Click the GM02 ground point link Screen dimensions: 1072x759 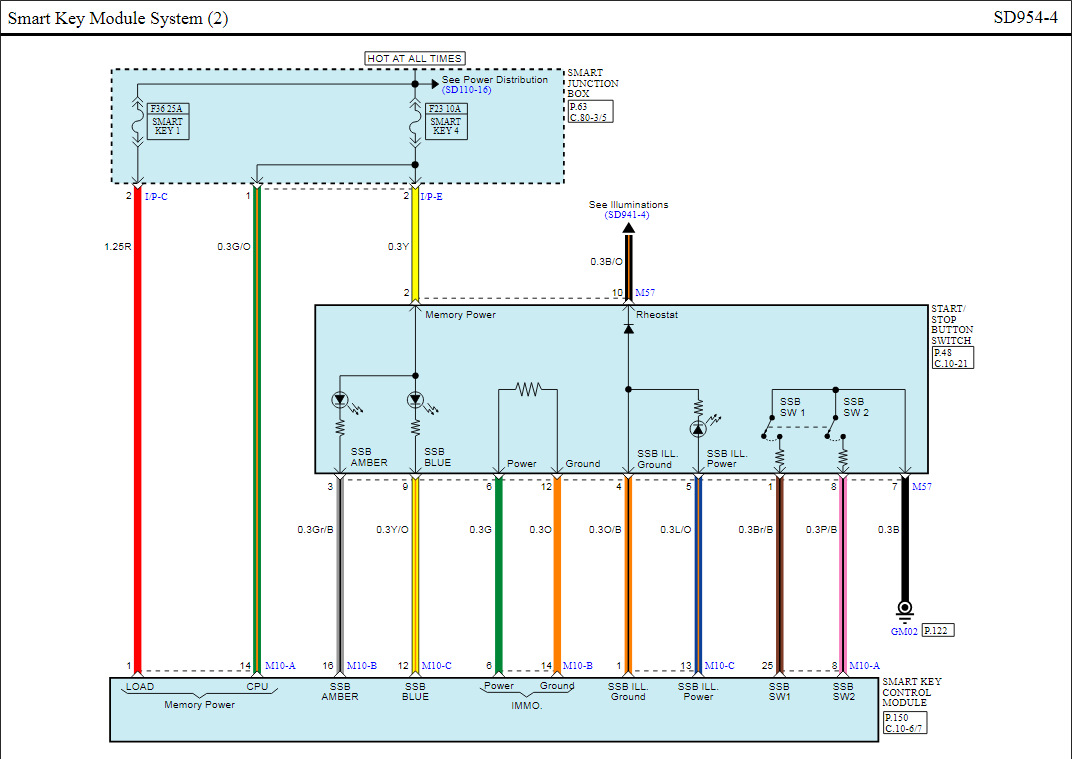[x=904, y=631]
